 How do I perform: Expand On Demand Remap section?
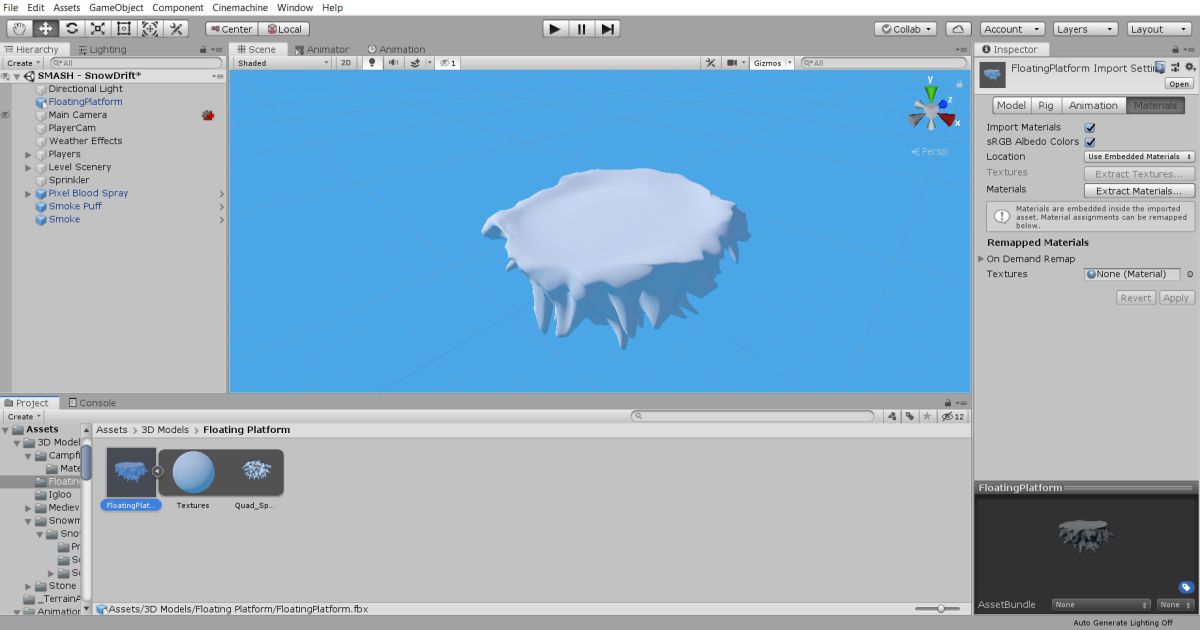981,259
